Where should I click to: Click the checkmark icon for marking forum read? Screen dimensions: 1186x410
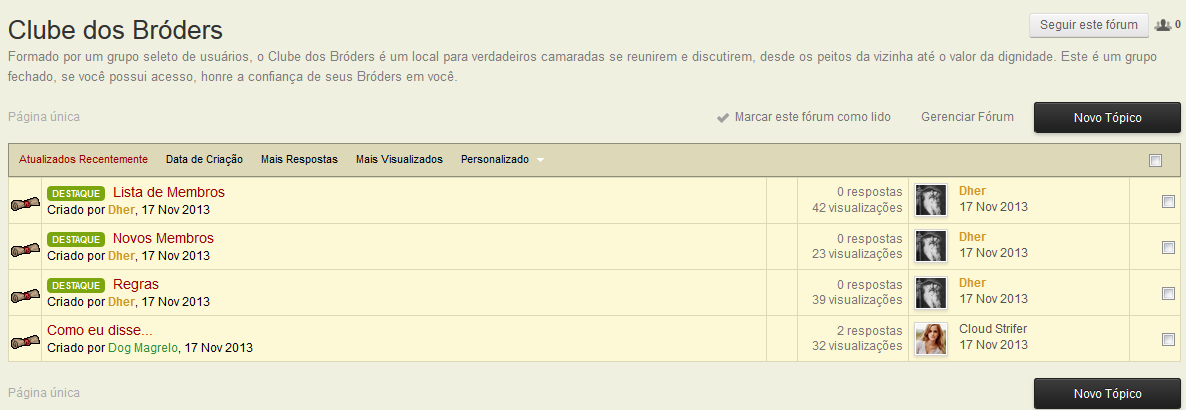pos(723,118)
